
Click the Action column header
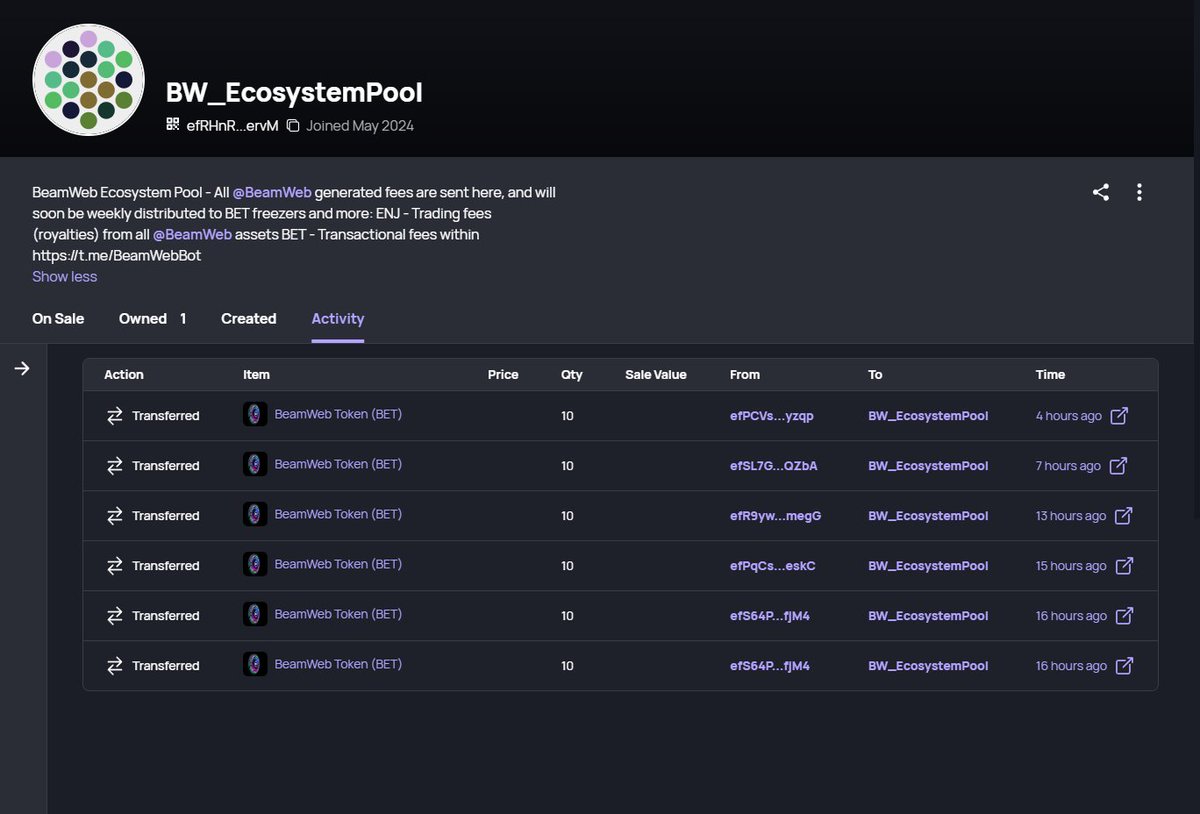click(124, 374)
